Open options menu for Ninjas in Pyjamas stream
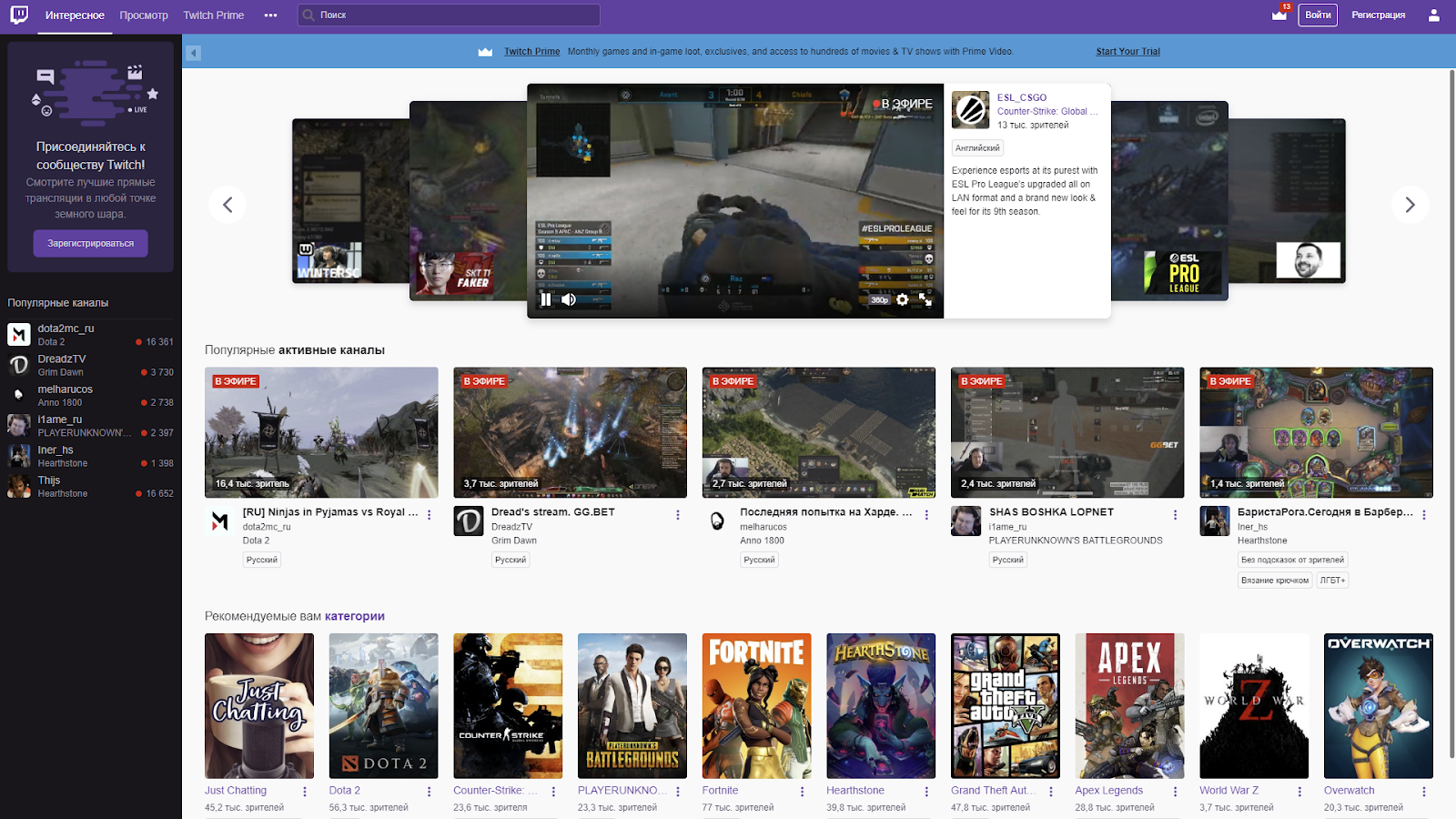The image size is (1456, 819). tap(430, 515)
